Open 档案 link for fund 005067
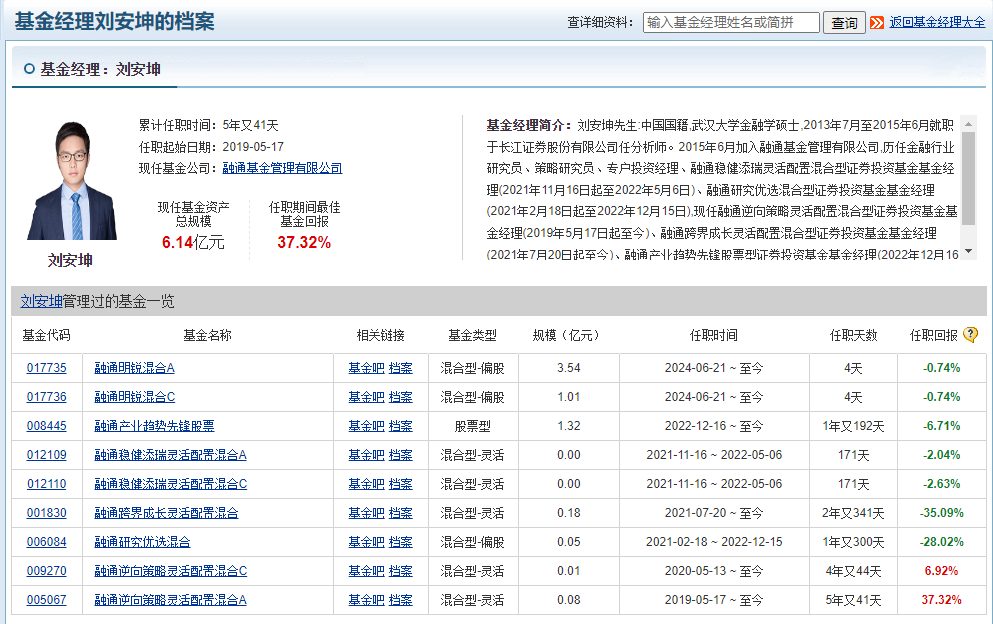 pos(400,600)
